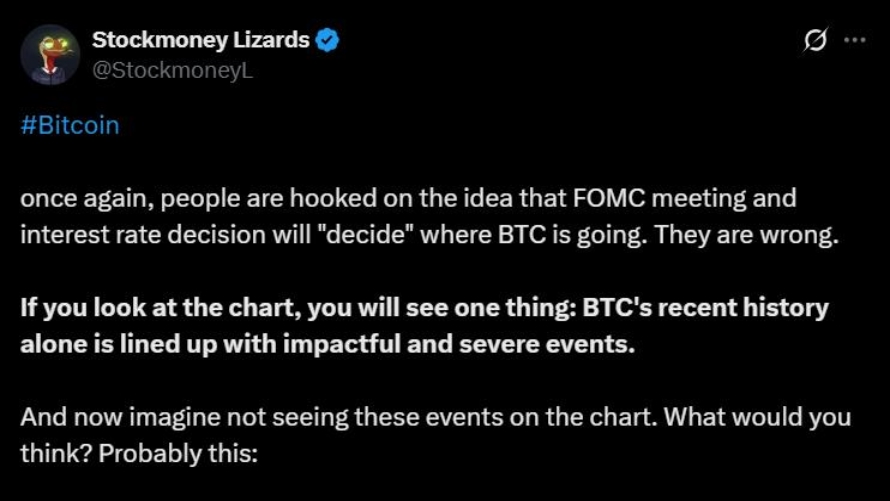
Task: Click the bold phrase "impactful and severe events."
Action: [x=459, y=344]
